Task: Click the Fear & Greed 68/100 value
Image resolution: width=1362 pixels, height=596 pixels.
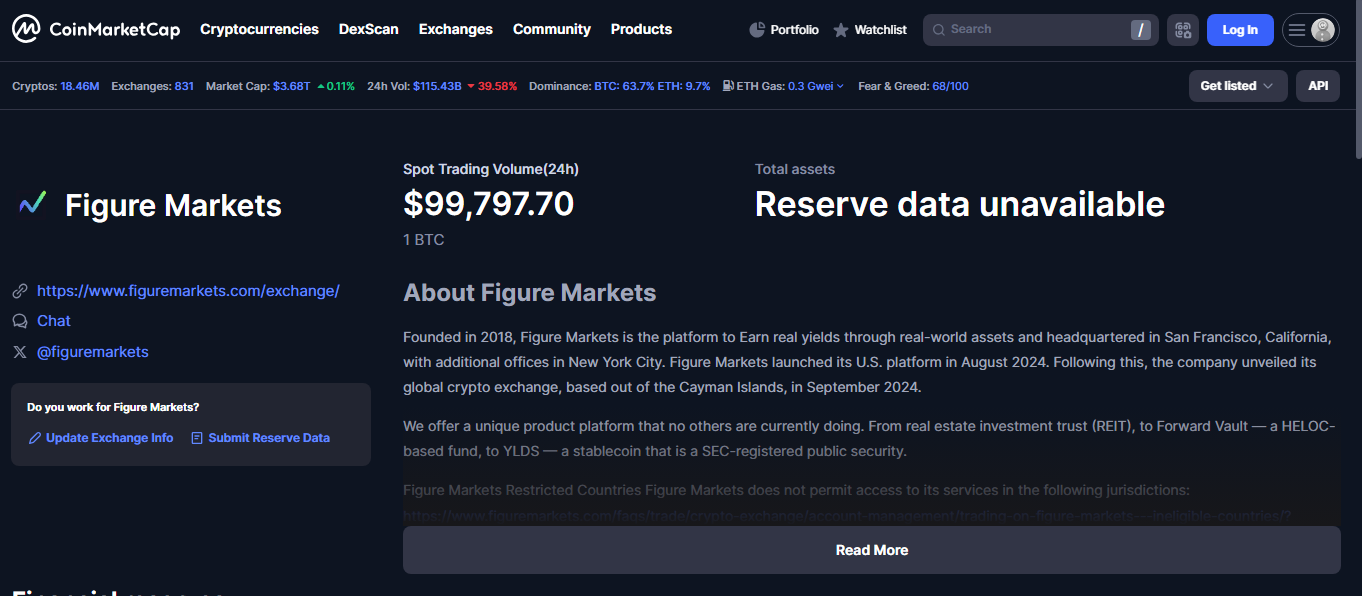Action: 950,86
